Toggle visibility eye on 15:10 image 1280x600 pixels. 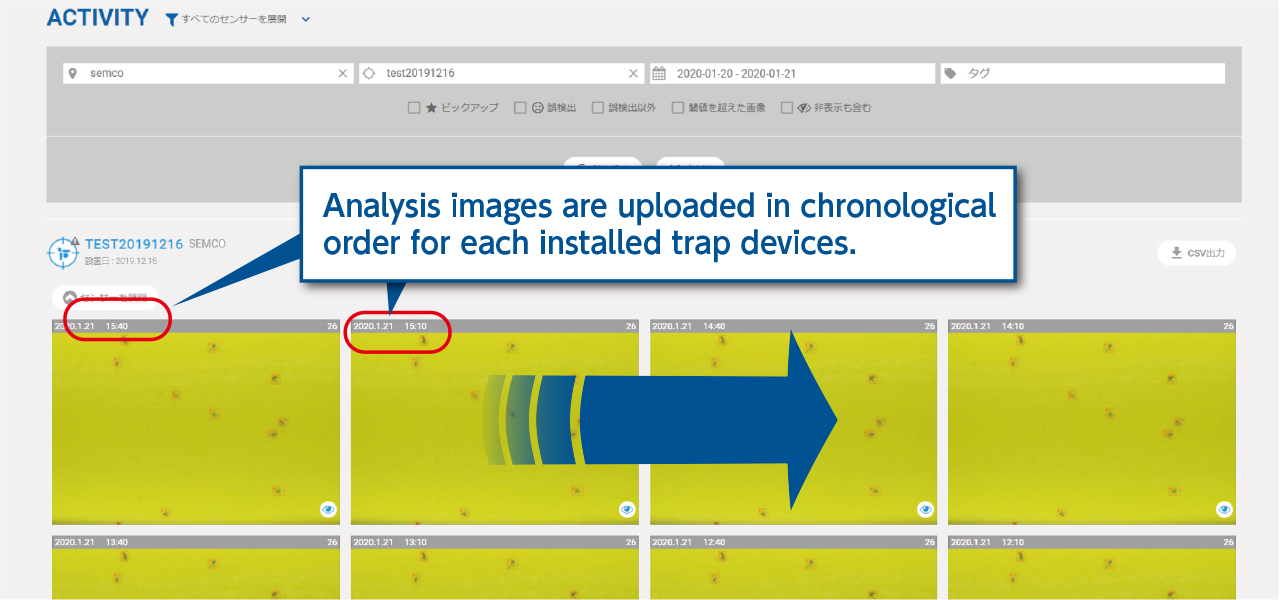coord(627,510)
